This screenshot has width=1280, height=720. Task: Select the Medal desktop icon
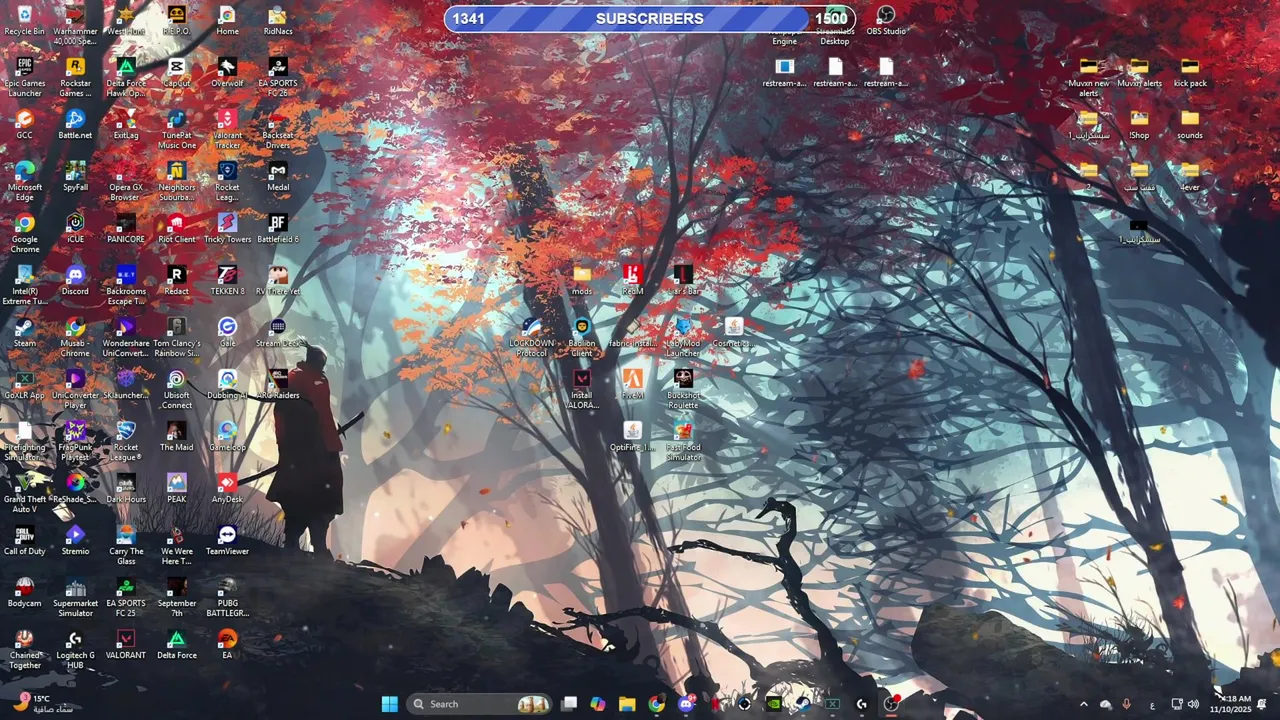click(x=278, y=176)
